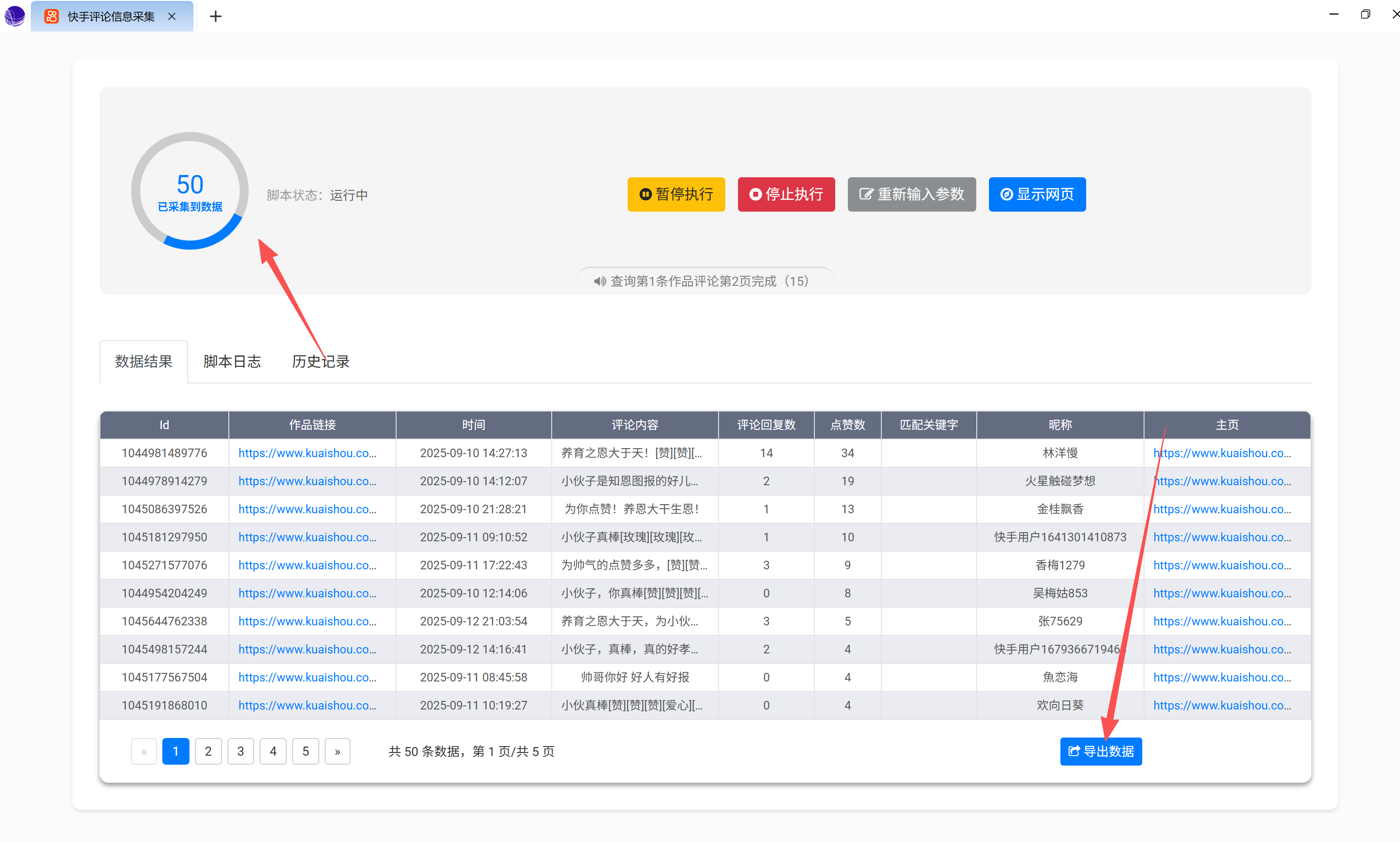Click the next page » arrow
The height and width of the screenshot is (842, 1400).
[337, 751]
